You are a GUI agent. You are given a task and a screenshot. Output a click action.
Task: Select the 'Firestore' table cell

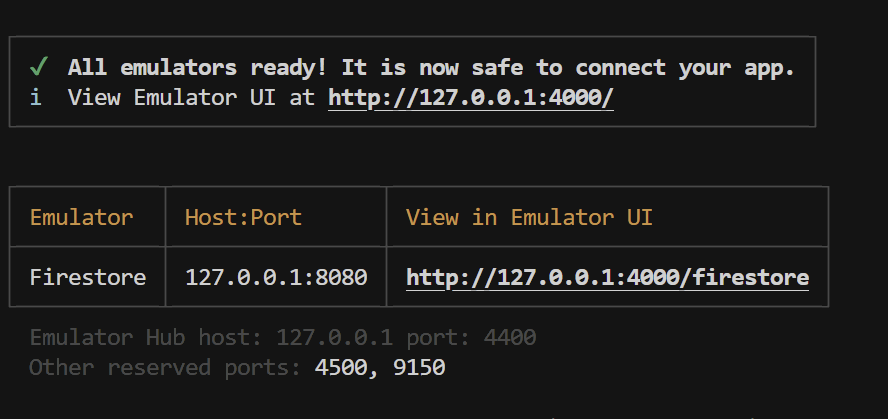coord(88,276)
